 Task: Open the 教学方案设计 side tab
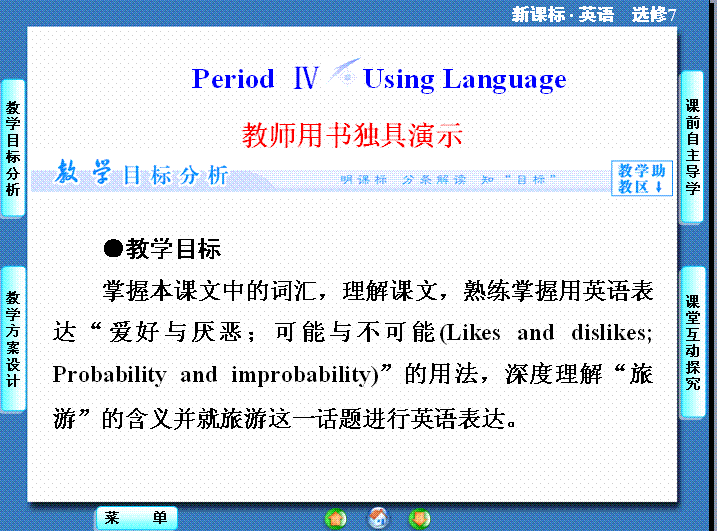pyautogui.click(x=12, y=338)
